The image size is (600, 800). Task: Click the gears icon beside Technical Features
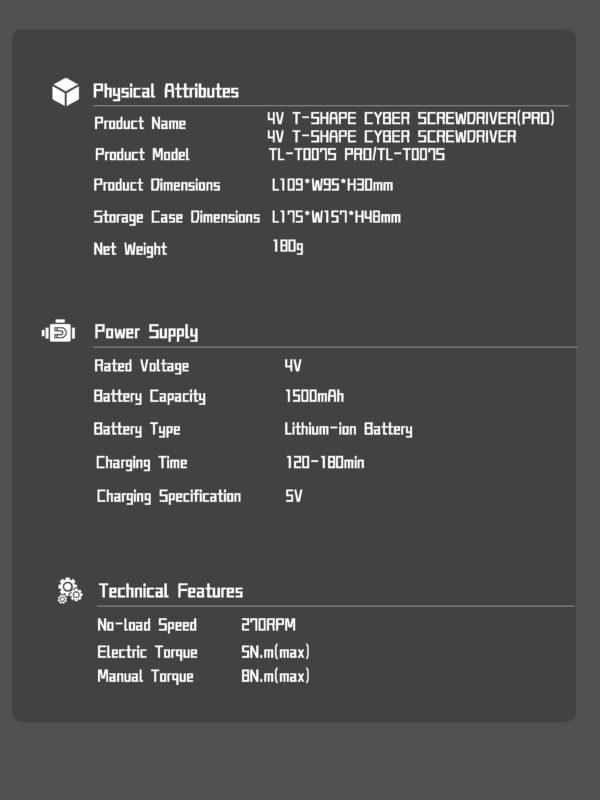(x=69, y=590)
